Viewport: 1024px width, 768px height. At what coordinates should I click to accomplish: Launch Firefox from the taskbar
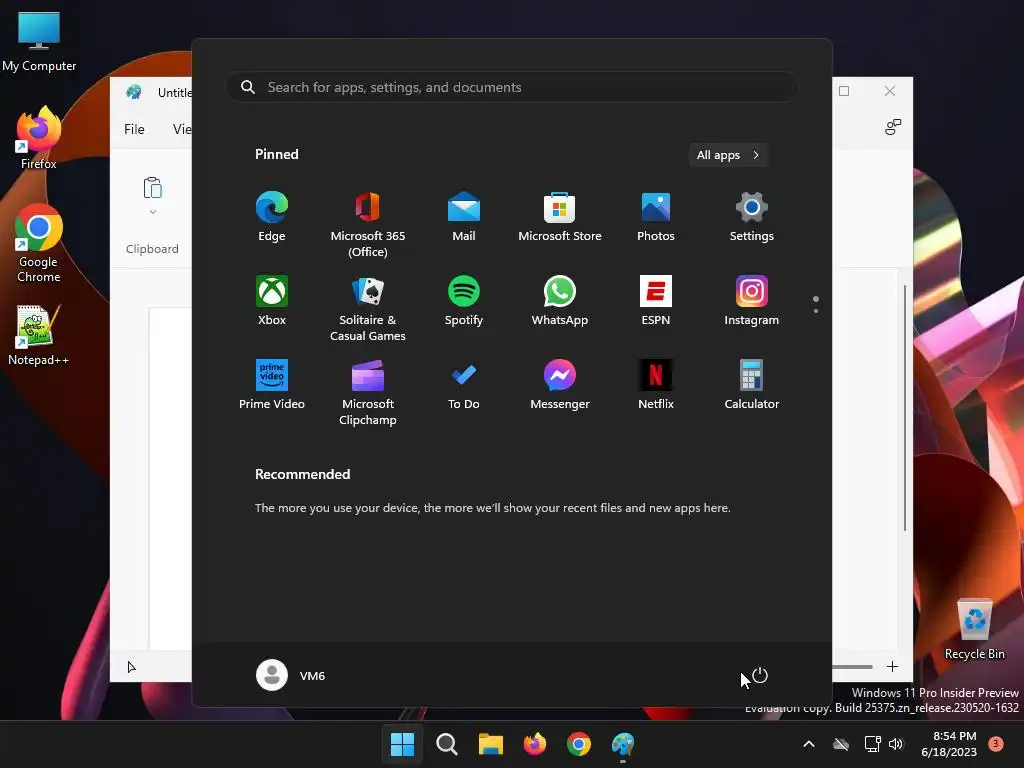[x=535, y=744]
